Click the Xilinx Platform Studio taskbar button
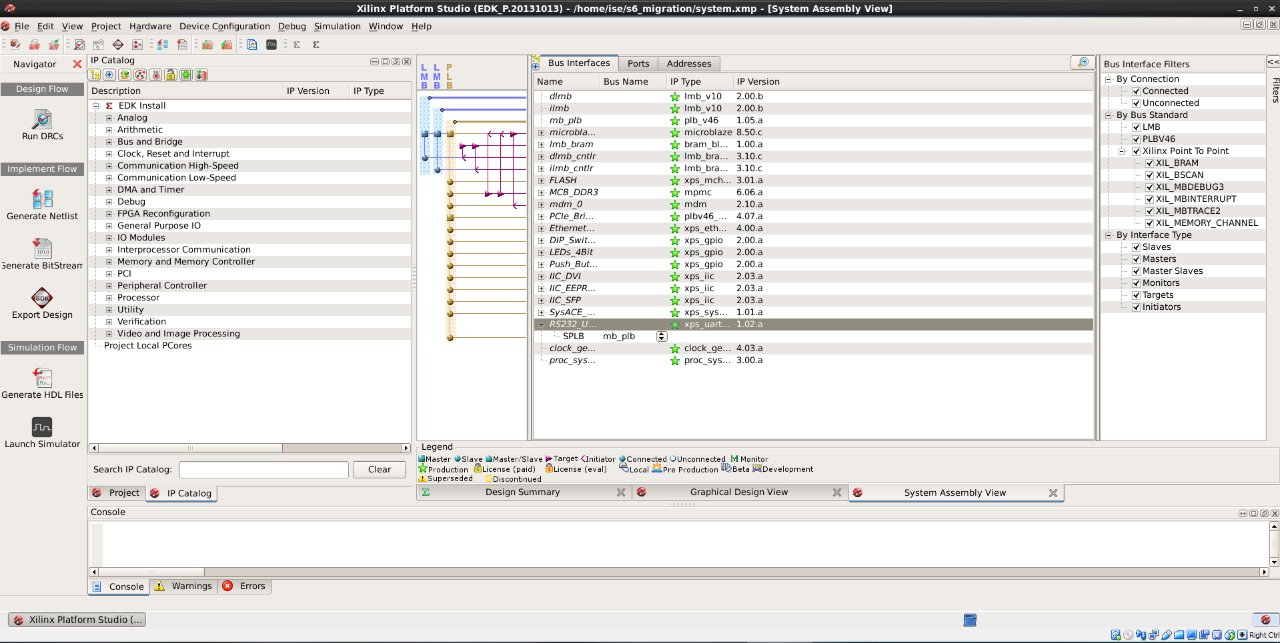The image size is (1280, 643). 77,620
